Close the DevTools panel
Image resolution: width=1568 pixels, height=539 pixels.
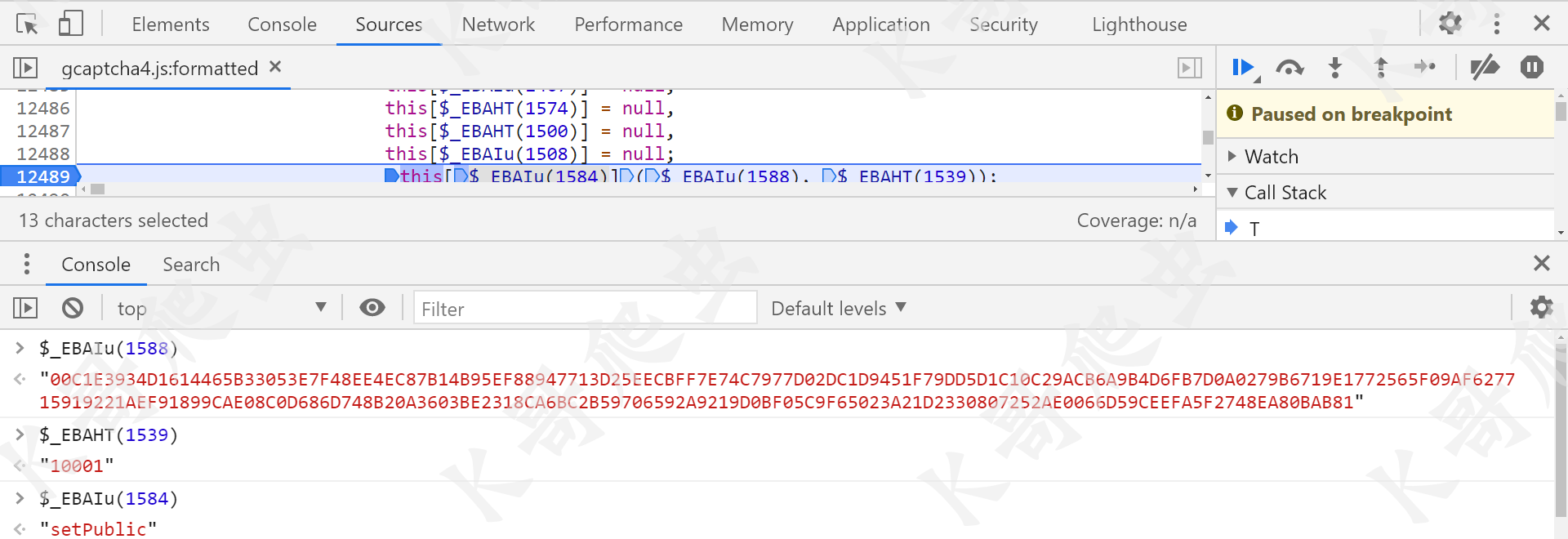tap(1541, 23)
